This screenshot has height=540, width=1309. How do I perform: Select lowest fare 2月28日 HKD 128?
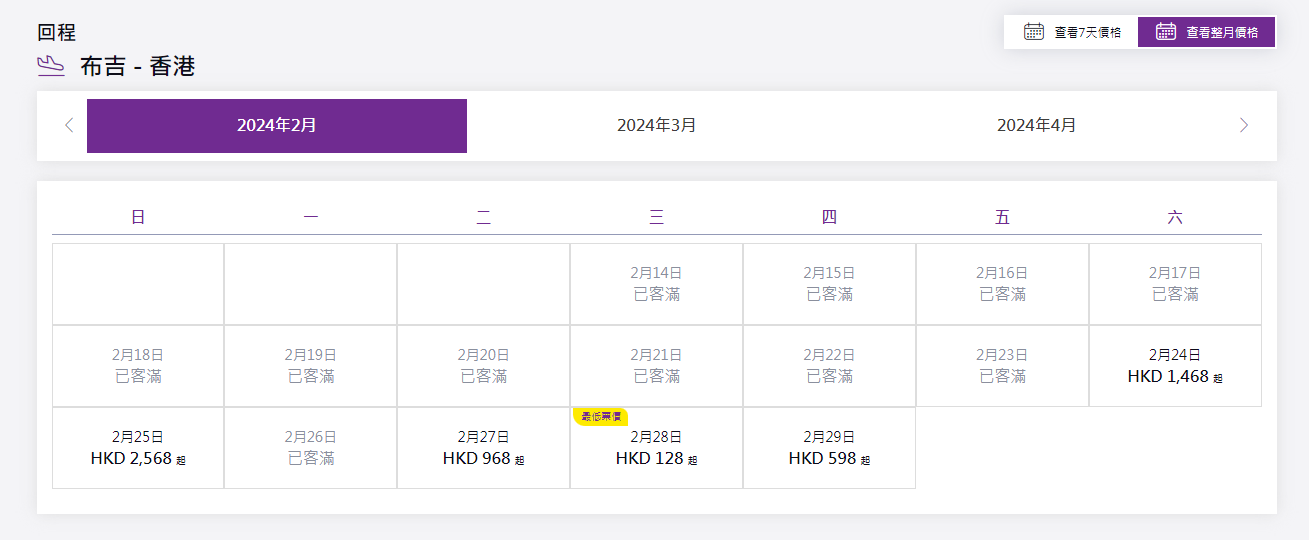click(x=657, y=450)
